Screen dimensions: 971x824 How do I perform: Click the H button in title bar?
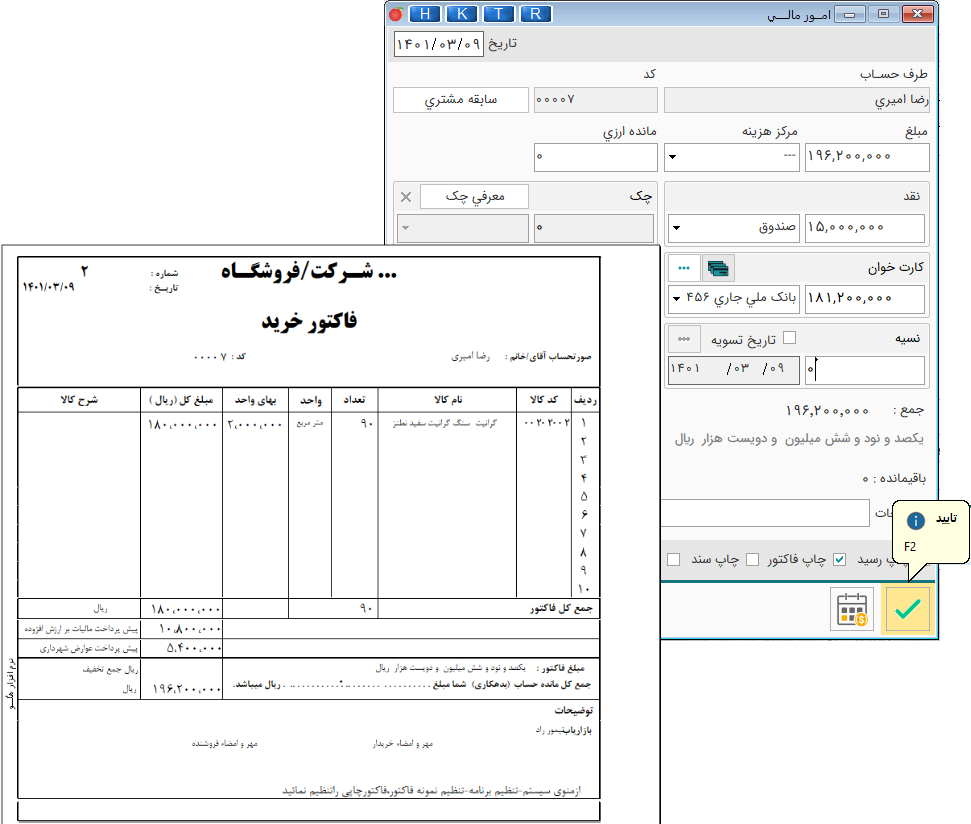point(427,13)
